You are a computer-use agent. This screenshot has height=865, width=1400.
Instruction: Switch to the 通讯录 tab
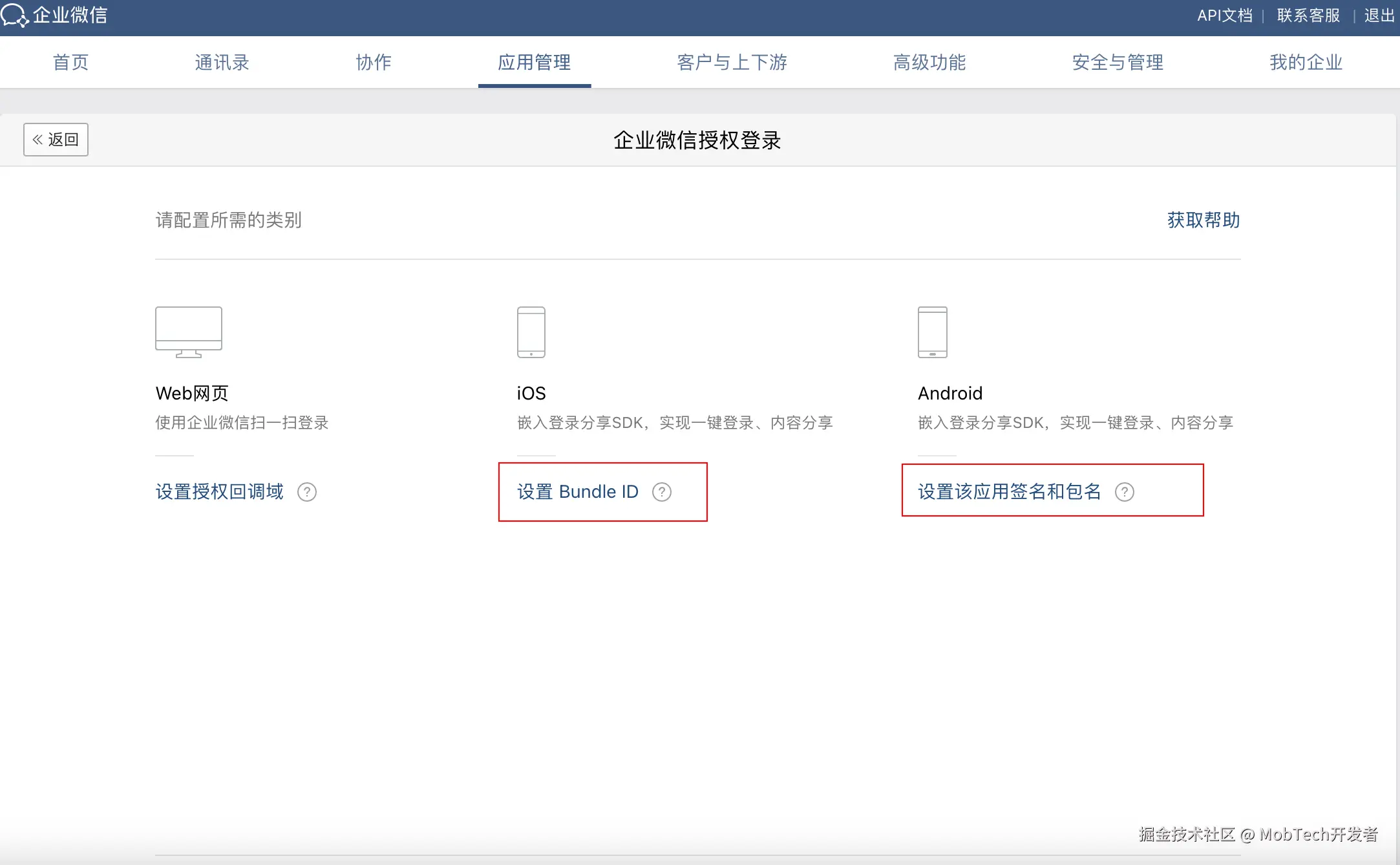222,62
